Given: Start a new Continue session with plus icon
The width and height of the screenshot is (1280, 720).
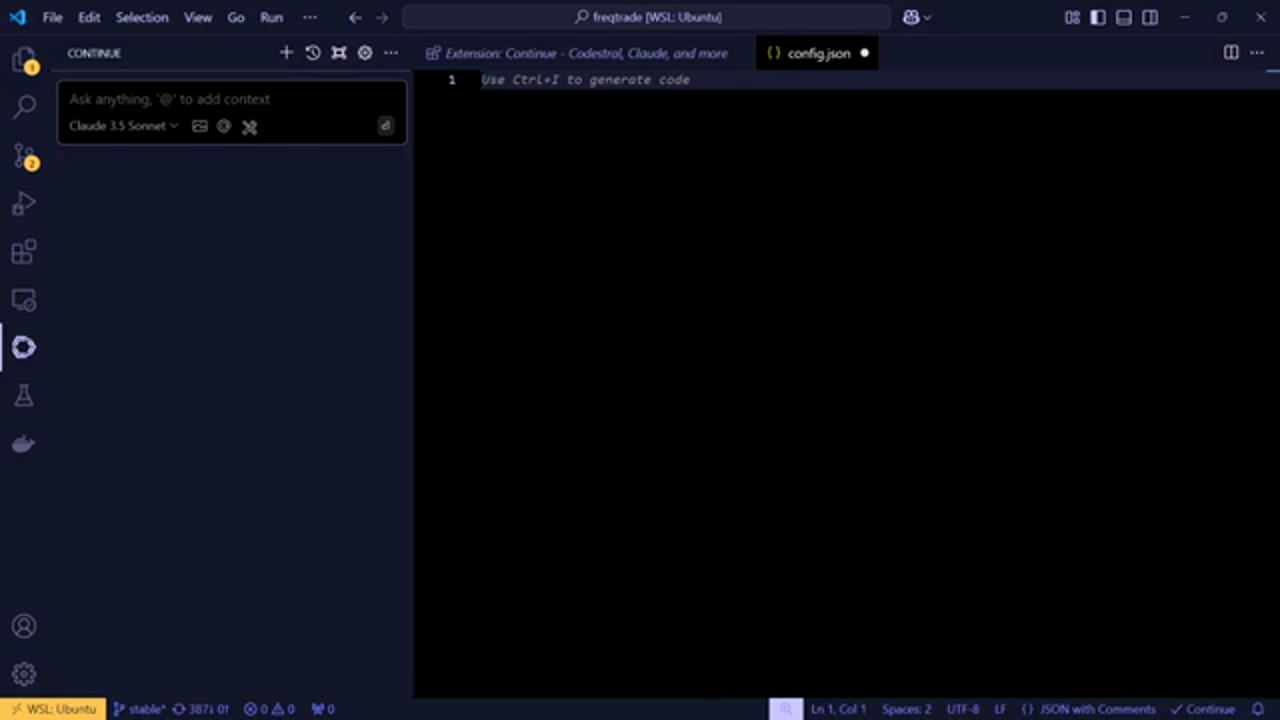Looking at the screenshot, I should tap(286, 53).
